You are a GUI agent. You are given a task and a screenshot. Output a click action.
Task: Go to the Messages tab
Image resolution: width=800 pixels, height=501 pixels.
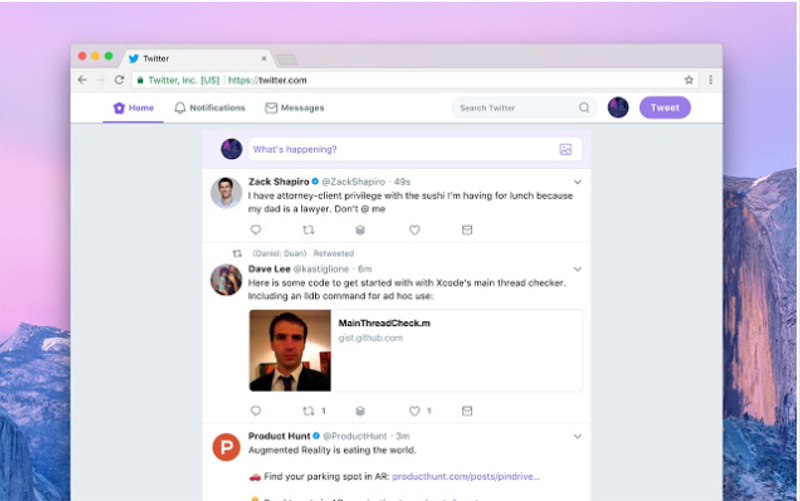click(x=295, y=108)
